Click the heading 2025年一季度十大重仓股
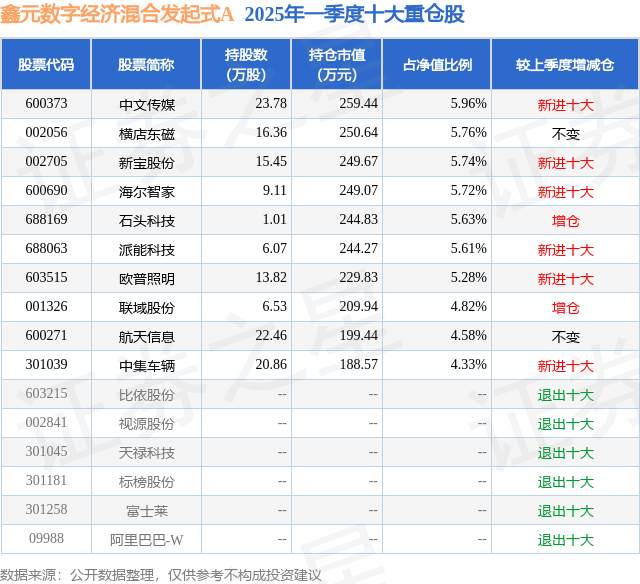The width and height of the screenshot is (640, 584). 355,15
